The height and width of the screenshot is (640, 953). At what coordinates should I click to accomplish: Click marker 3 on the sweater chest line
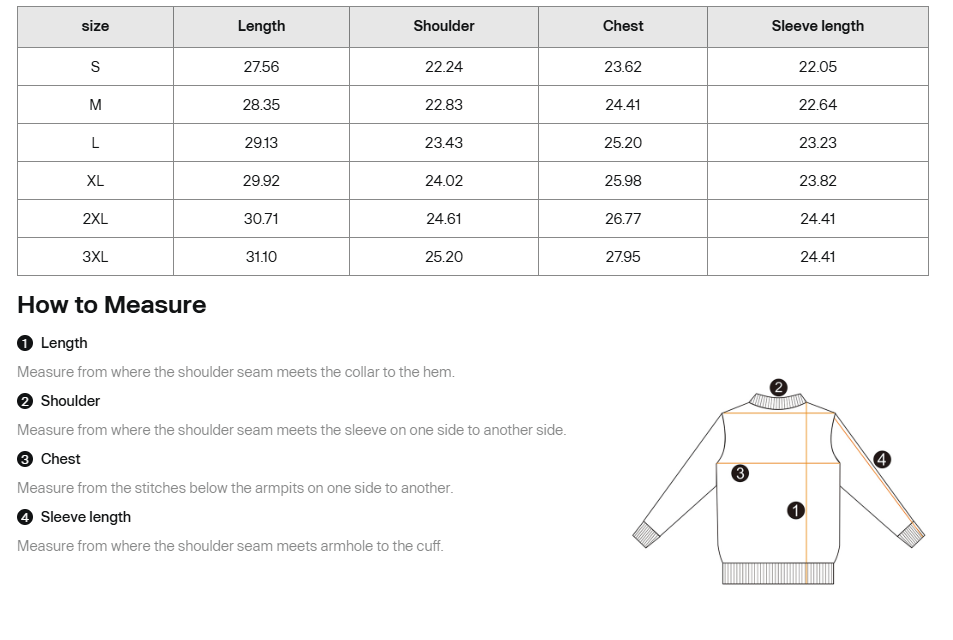tap(740, 473)
